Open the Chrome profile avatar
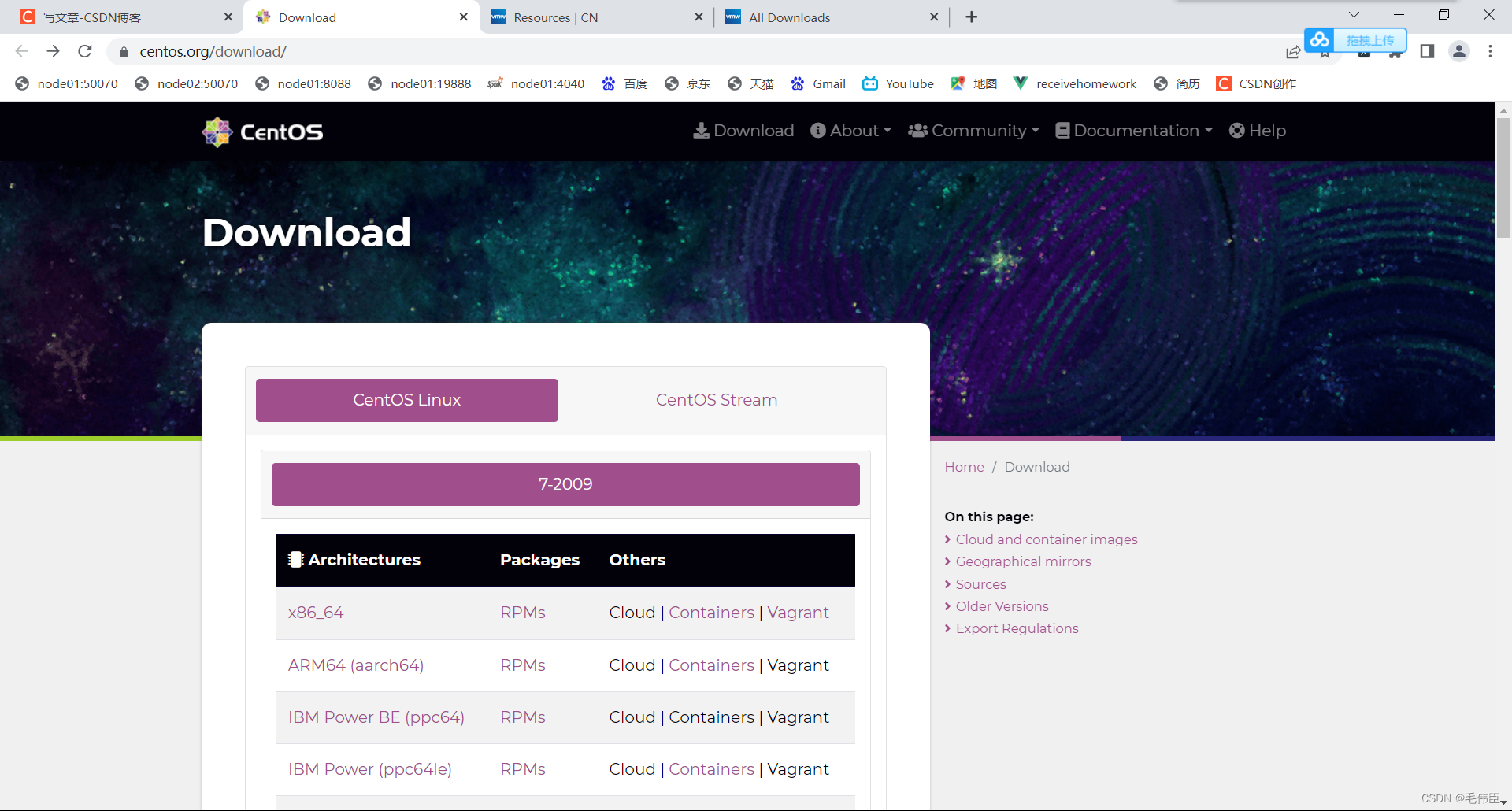The width and height of the screenshot is (1512, 811). pyautogui.click(x=1459, y=51)
